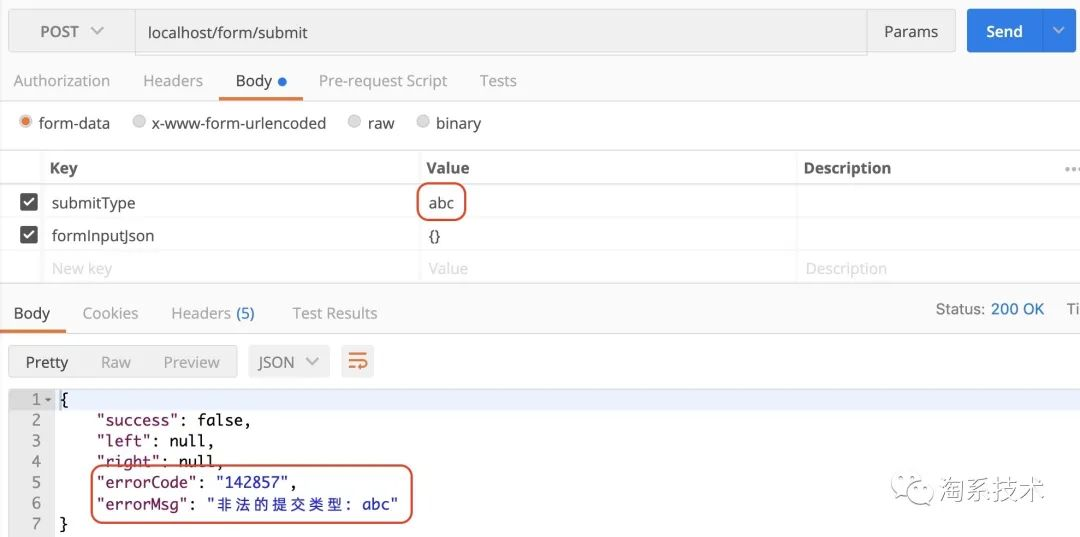Uncheck the formInputJson row checkbox
The image size is (1080, 537).
click(29, 236)
